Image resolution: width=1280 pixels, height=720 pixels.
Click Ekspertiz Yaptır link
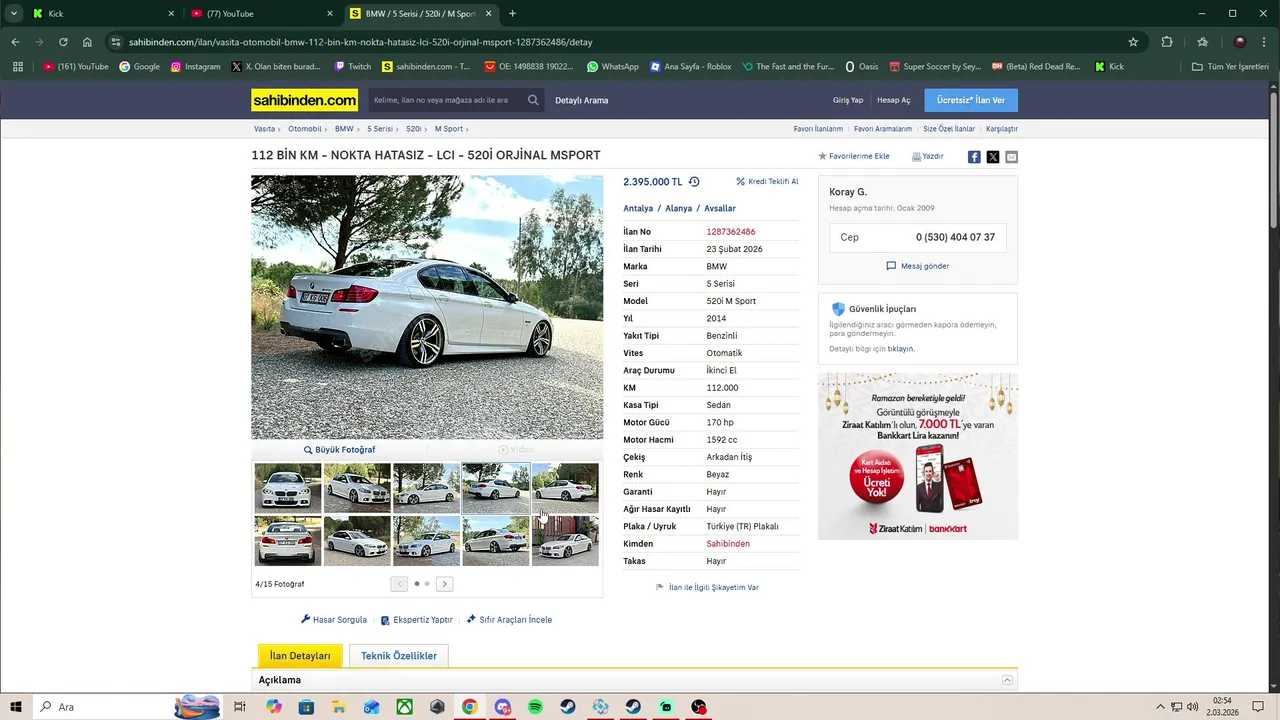(417, 620)
